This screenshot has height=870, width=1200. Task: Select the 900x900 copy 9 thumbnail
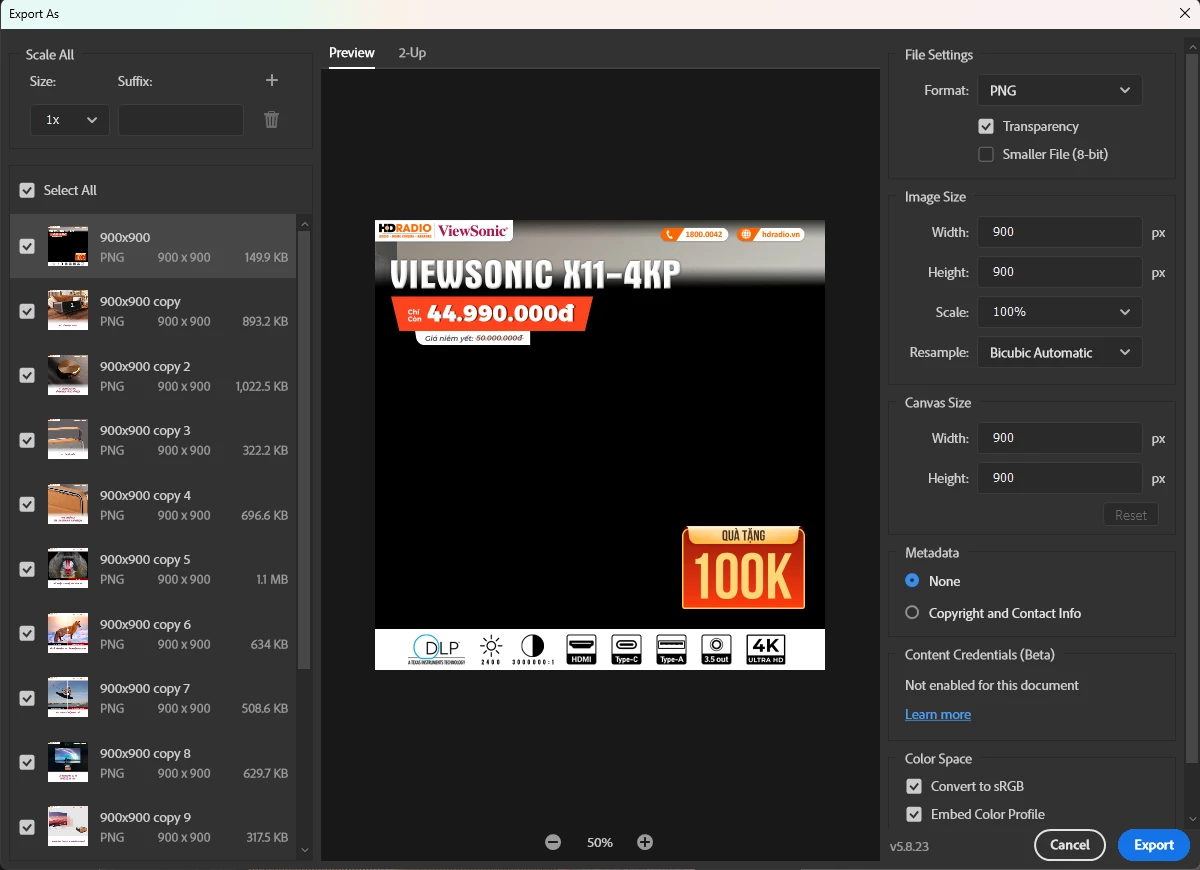68,827
